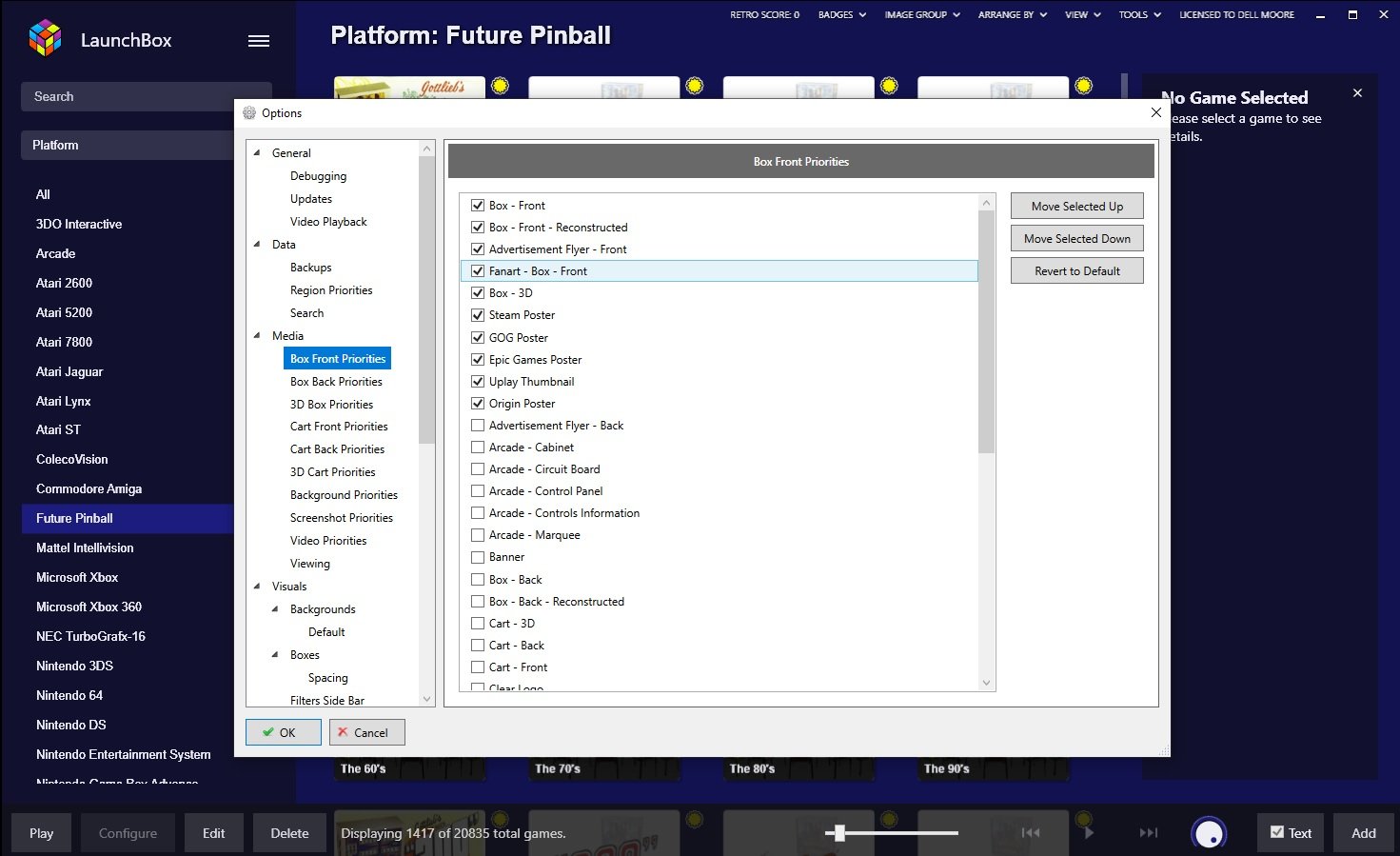The width and height of the screenshot is (1400, 856).
Task: Click the Play button in bottom bar
Action: (41, 833)
